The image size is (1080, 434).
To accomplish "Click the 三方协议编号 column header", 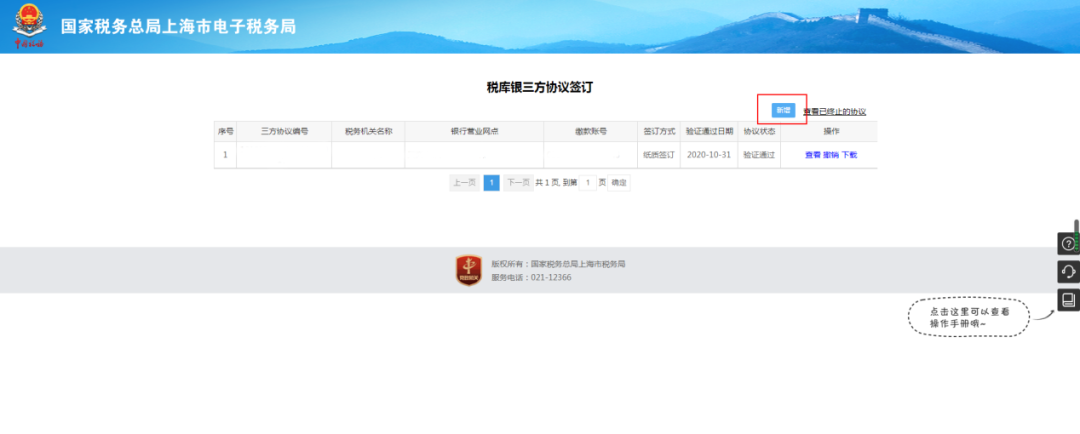I will (x=284, y=131).
